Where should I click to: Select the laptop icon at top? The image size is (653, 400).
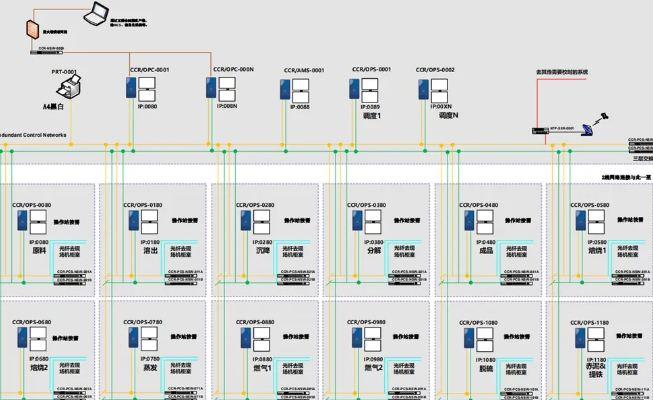(96, 13)
